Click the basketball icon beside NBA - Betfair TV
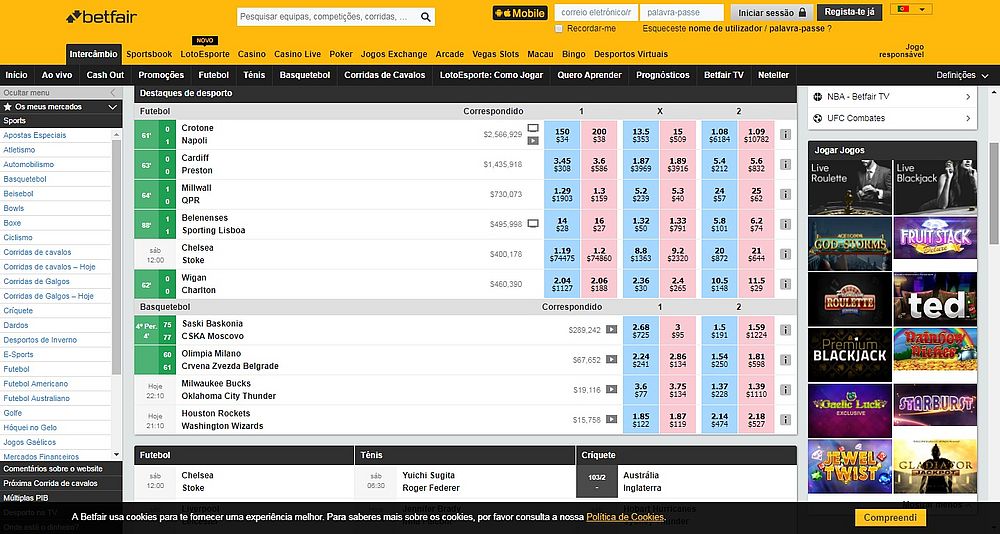This screenshot has height=534, width=1000. (x=818, y=96)
